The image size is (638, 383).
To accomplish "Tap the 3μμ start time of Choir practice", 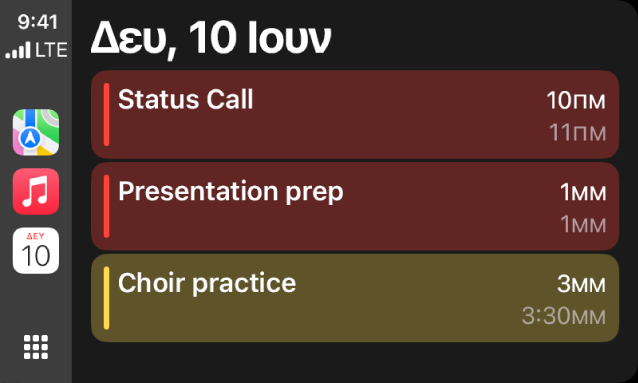I will pyautogui.click(x=581, y=284).
